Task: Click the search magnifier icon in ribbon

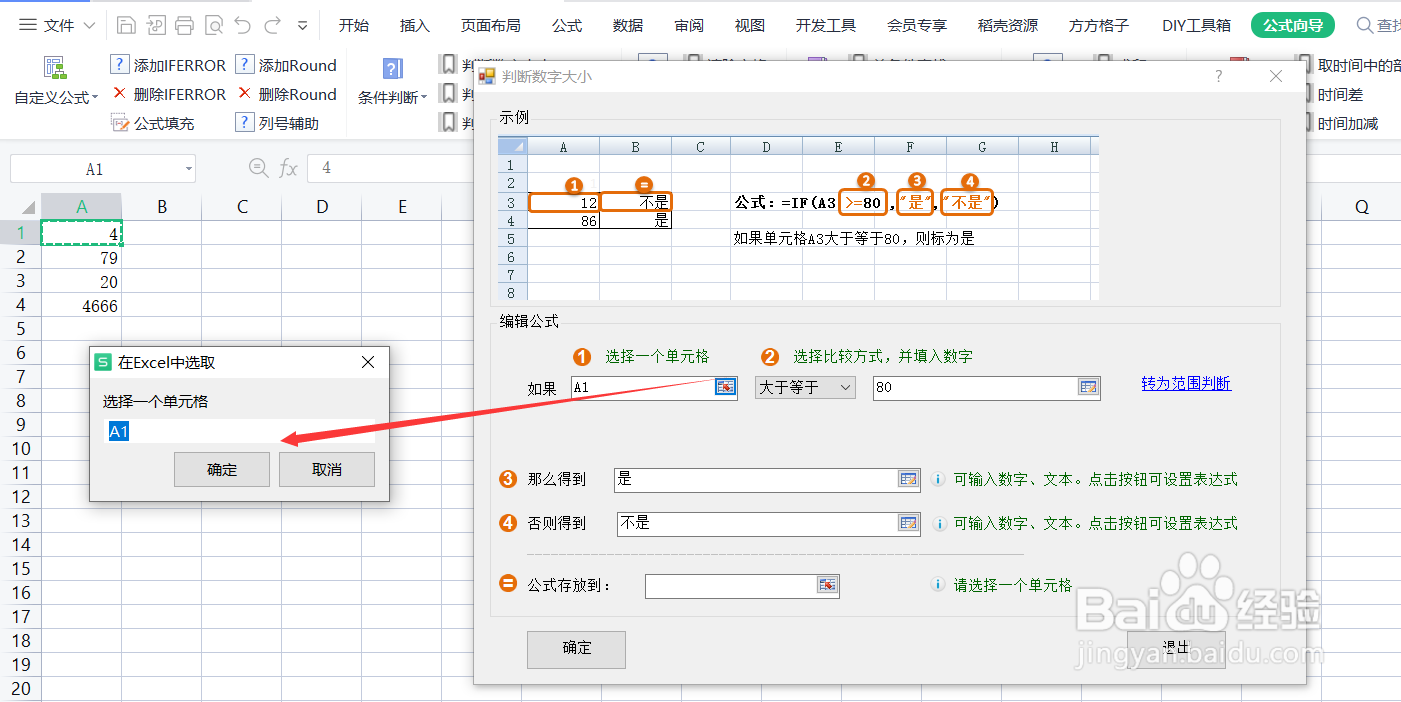Action: point(1364,25)
